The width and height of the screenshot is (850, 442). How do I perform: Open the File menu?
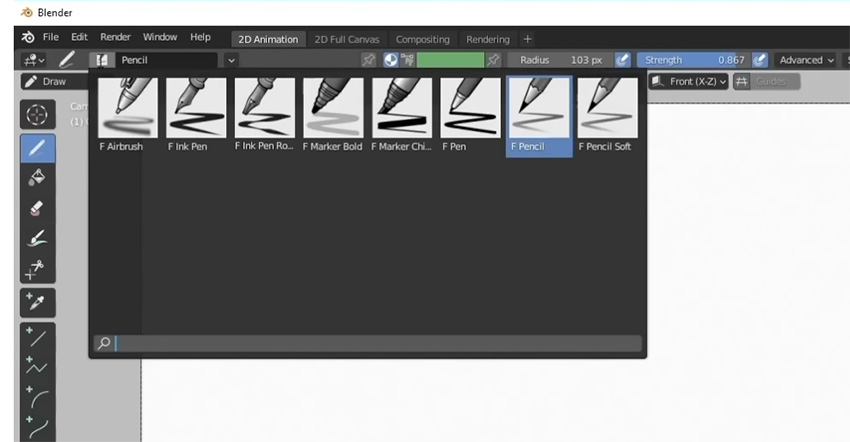pos(51,37)
